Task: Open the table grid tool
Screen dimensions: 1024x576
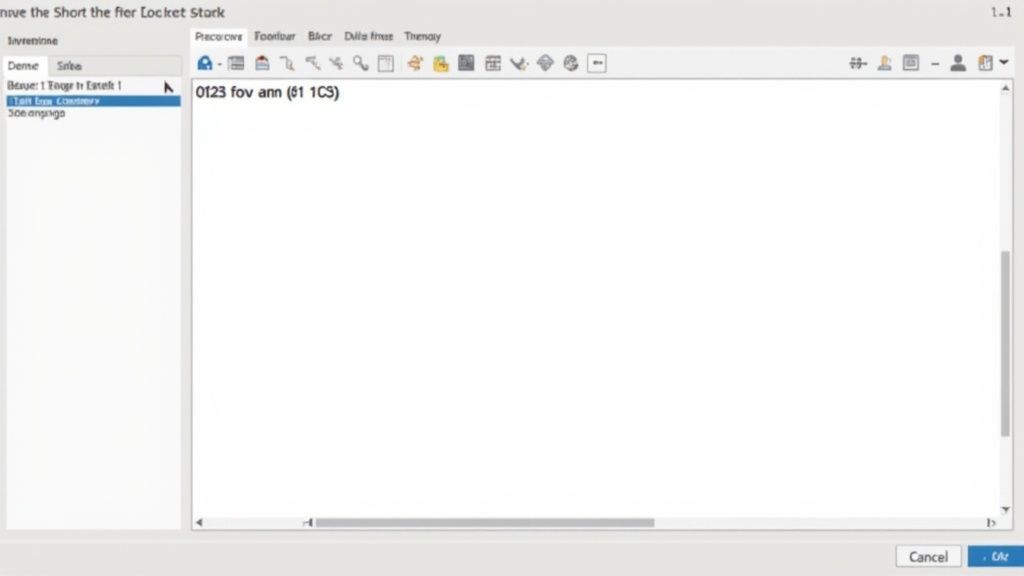Action: click(x=493, y=62)
